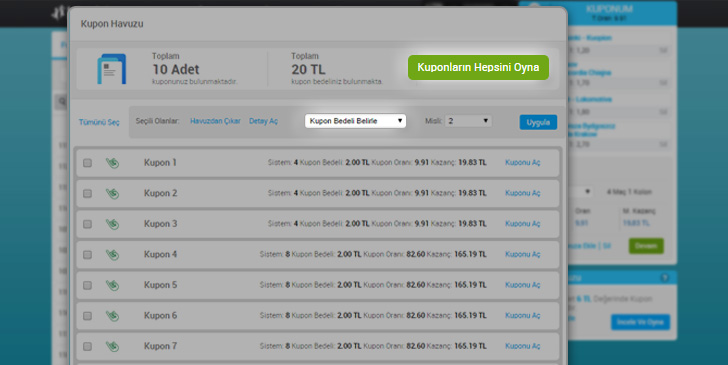
Task: Click the green Devam button in background panel
Action: (646, 246)
